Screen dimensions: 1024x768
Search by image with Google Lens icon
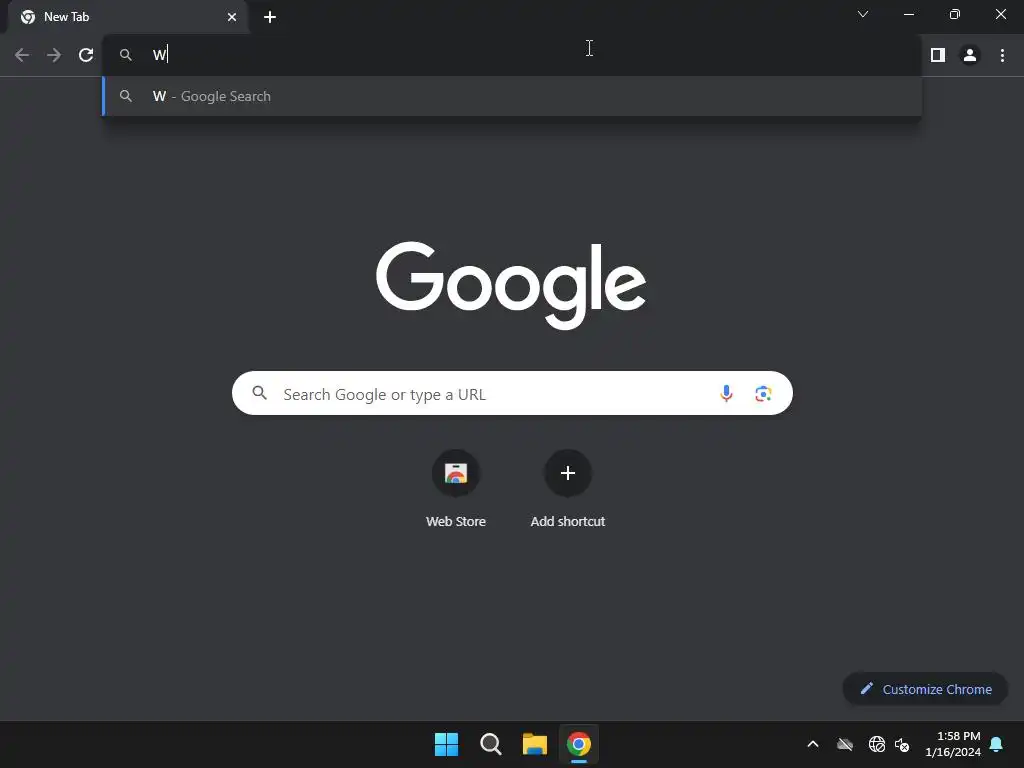(x=763, y=394)
